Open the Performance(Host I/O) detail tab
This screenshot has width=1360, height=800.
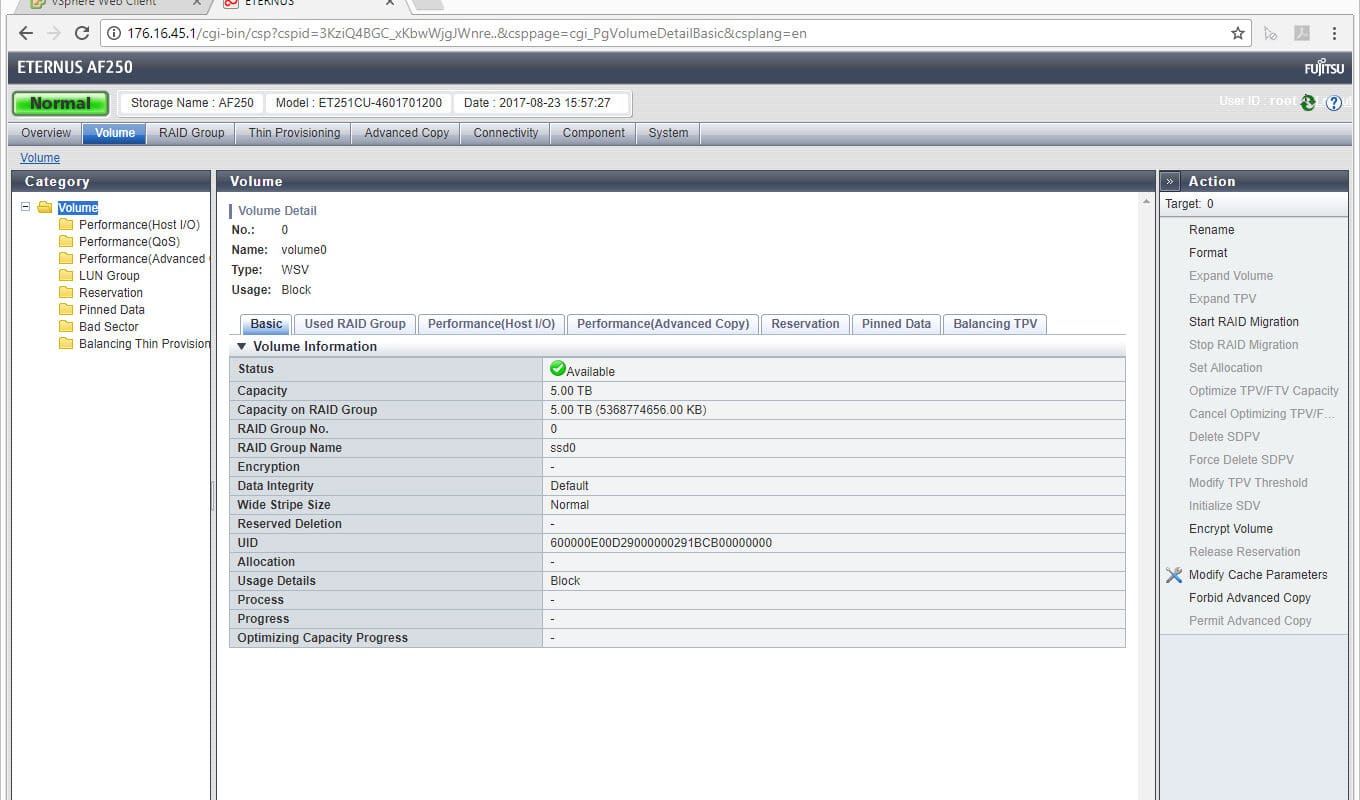pyautogui.click(x=491, y=324)
